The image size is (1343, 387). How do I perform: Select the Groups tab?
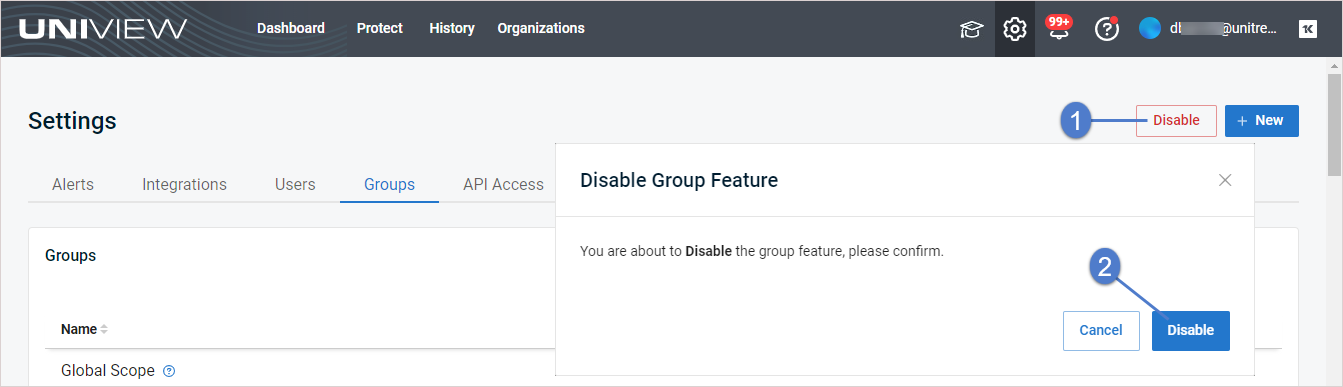point(389,184)
